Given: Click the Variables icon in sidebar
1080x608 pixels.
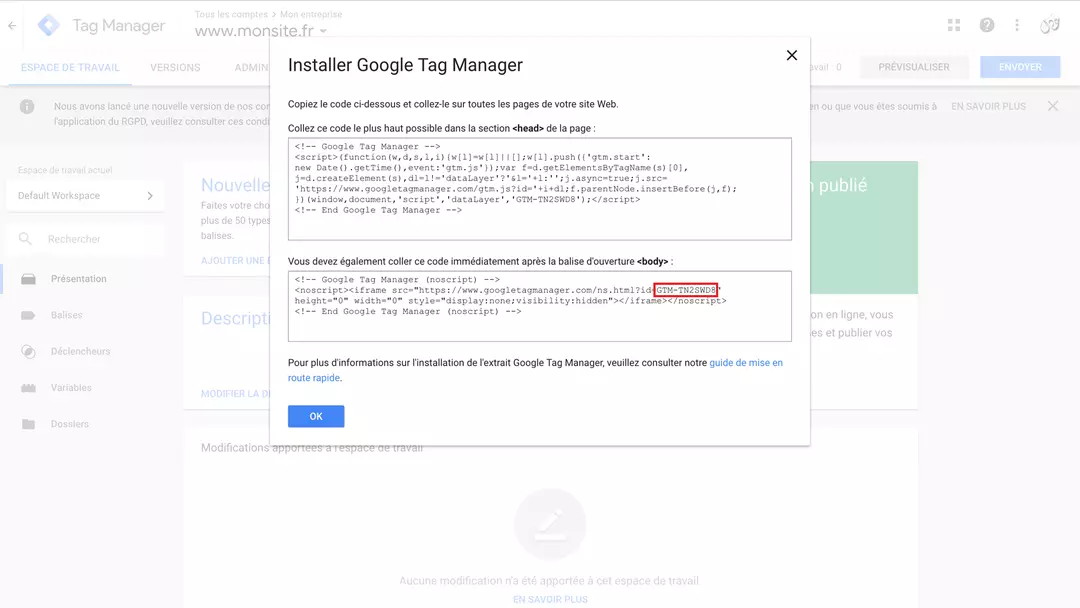Looking at the screenshot, I should tap(28, 388).
